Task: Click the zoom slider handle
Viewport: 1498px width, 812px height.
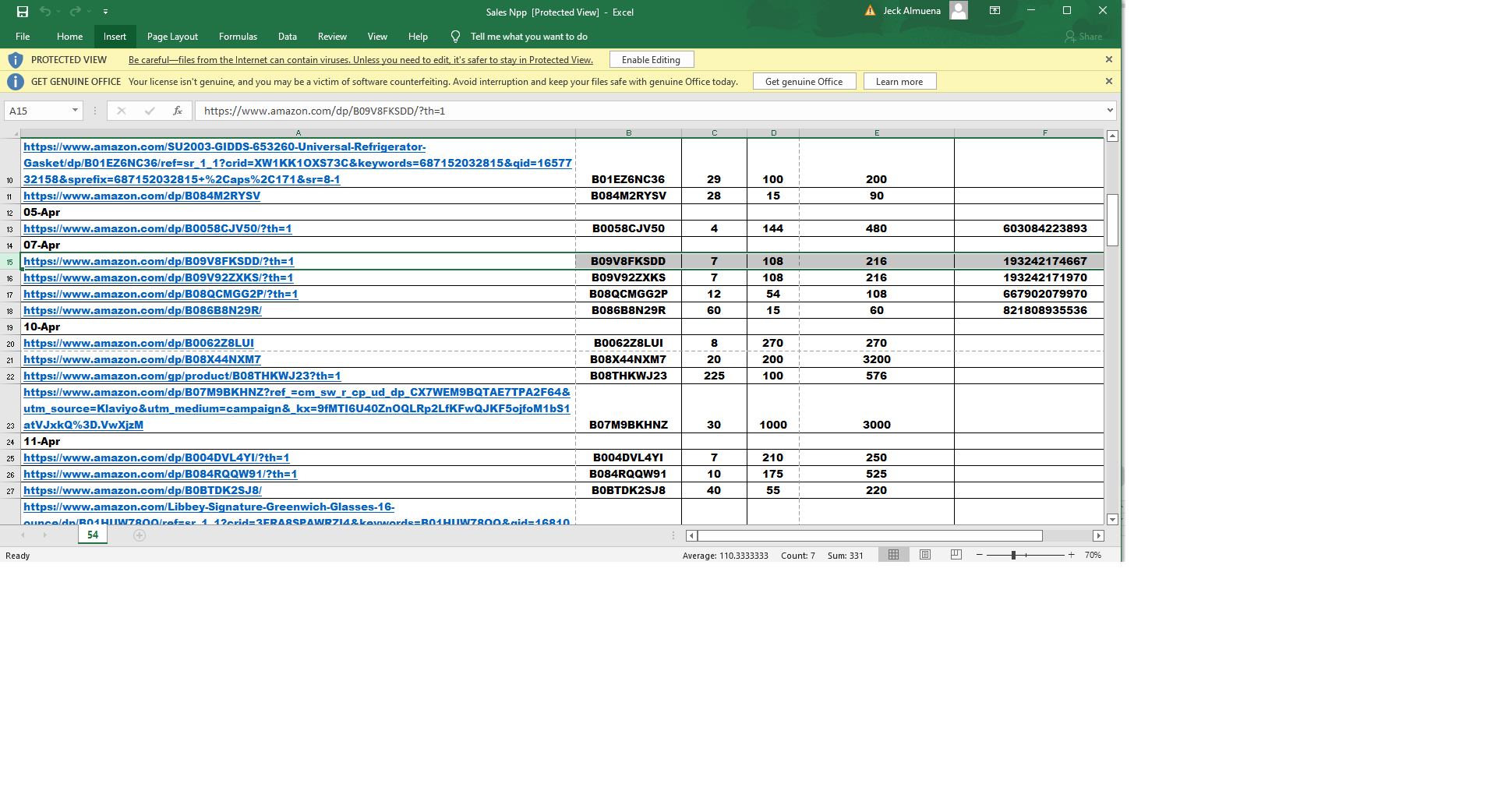Action: [1013, 555]
